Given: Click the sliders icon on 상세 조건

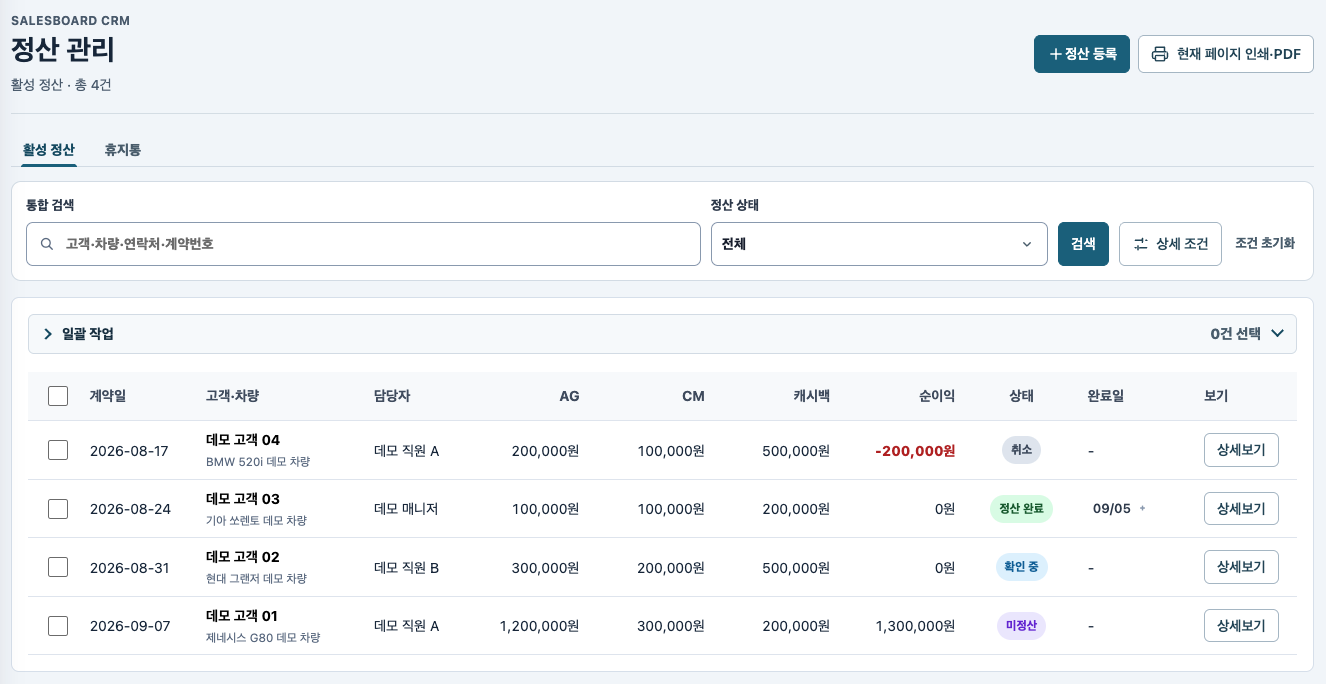Looking at the screenshot, I should click(x=1141, y=244).
